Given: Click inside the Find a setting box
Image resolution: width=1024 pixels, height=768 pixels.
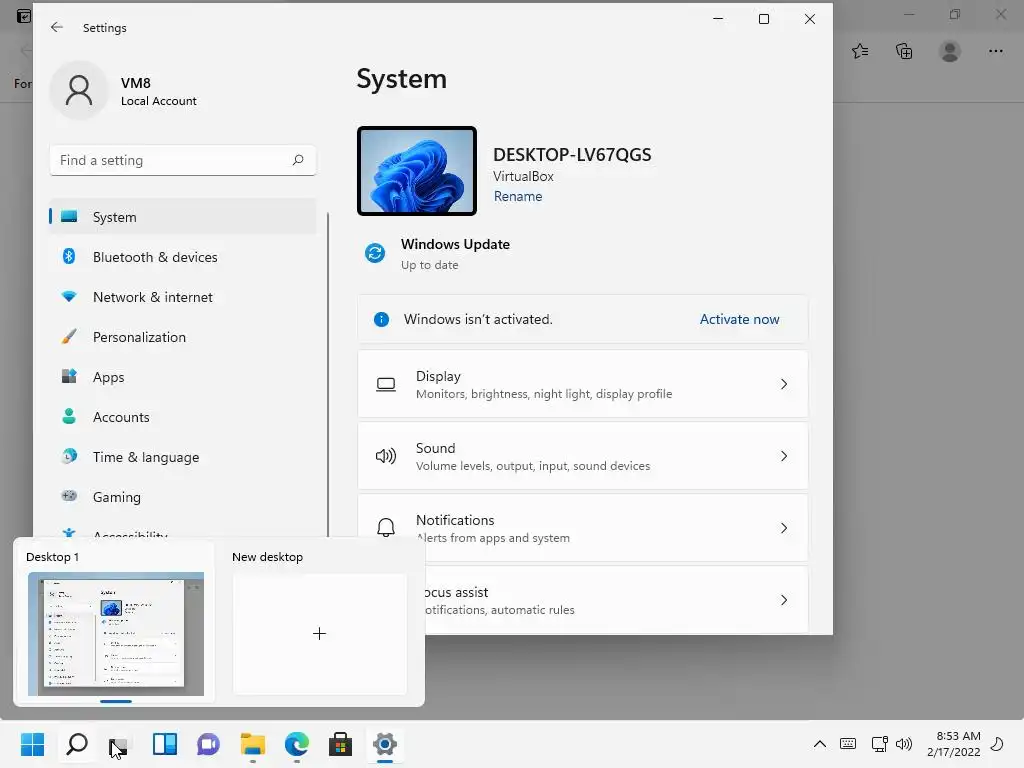Looking at the screenshot, I should pyautogui.click(x=183, y=160).
